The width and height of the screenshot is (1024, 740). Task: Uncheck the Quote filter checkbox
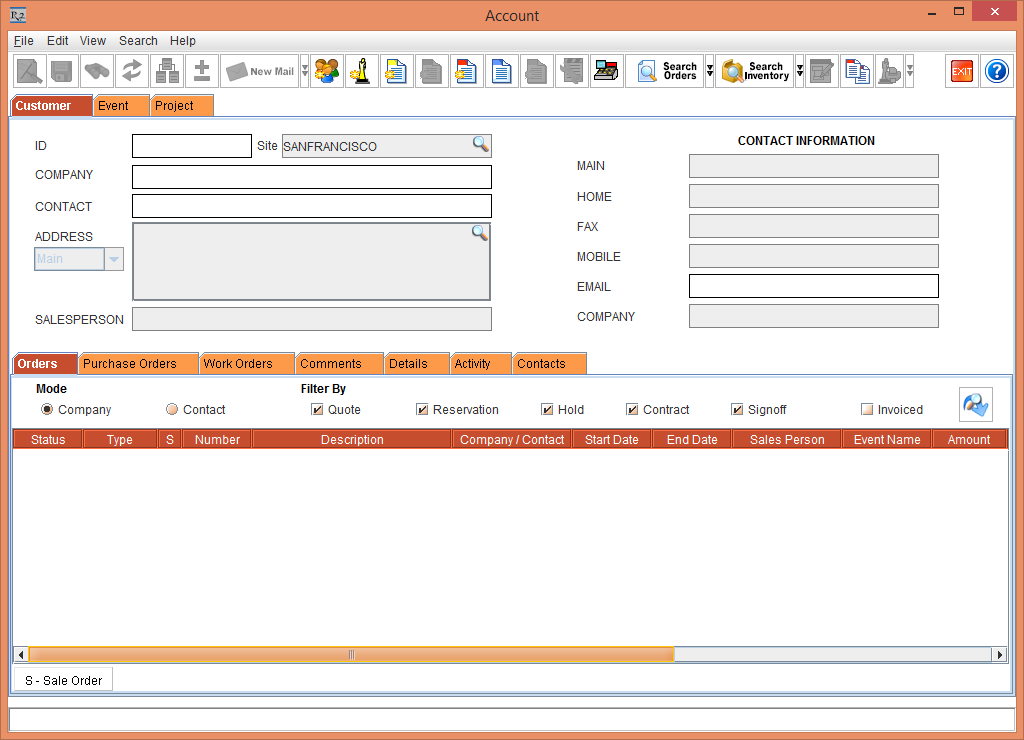[317, 410]
